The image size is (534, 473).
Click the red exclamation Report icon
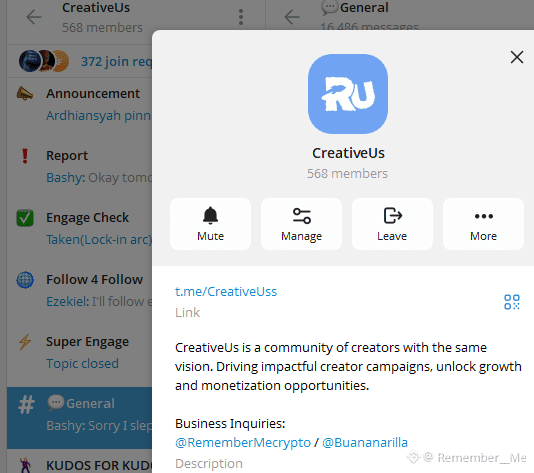click(x=25, y=156)
